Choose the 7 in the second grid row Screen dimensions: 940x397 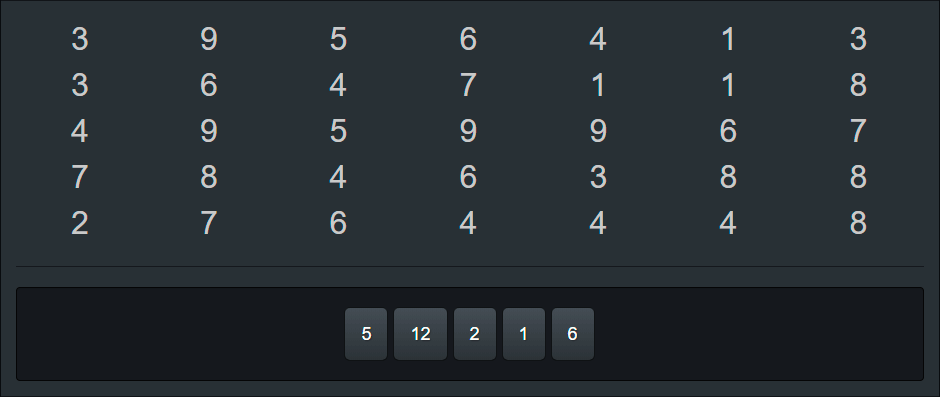pos(468,85)
